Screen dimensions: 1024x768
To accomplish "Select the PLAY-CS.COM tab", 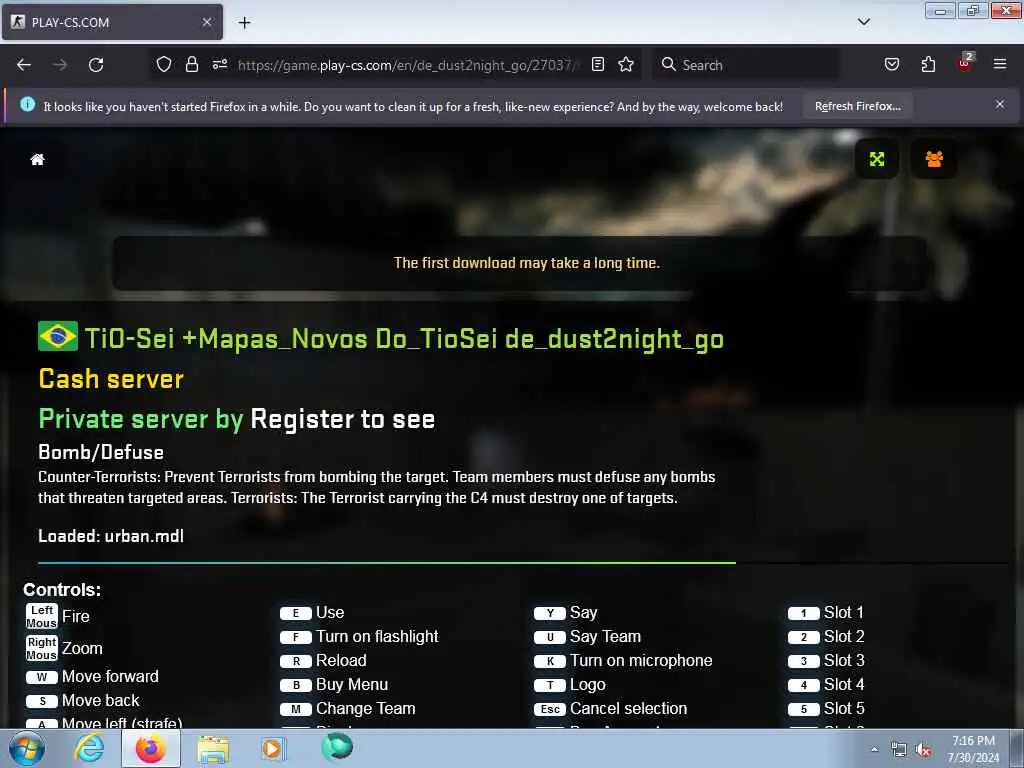I will coord(112,22).
